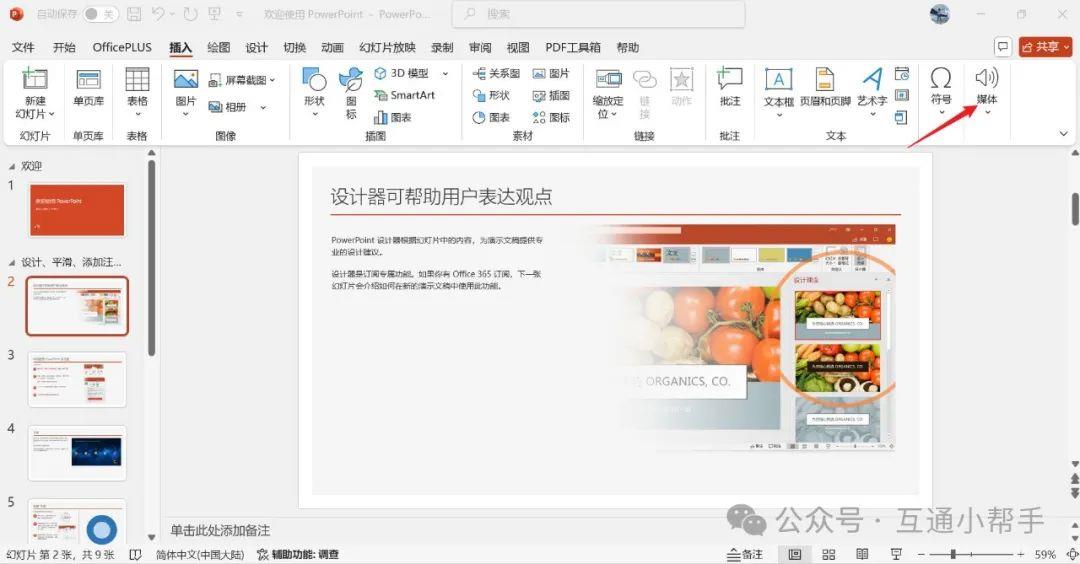The image size is (1080, 564).
Task: Toggle the 自动保存 autosave switch
Action: pyautogui.click(x=100, y=14)
